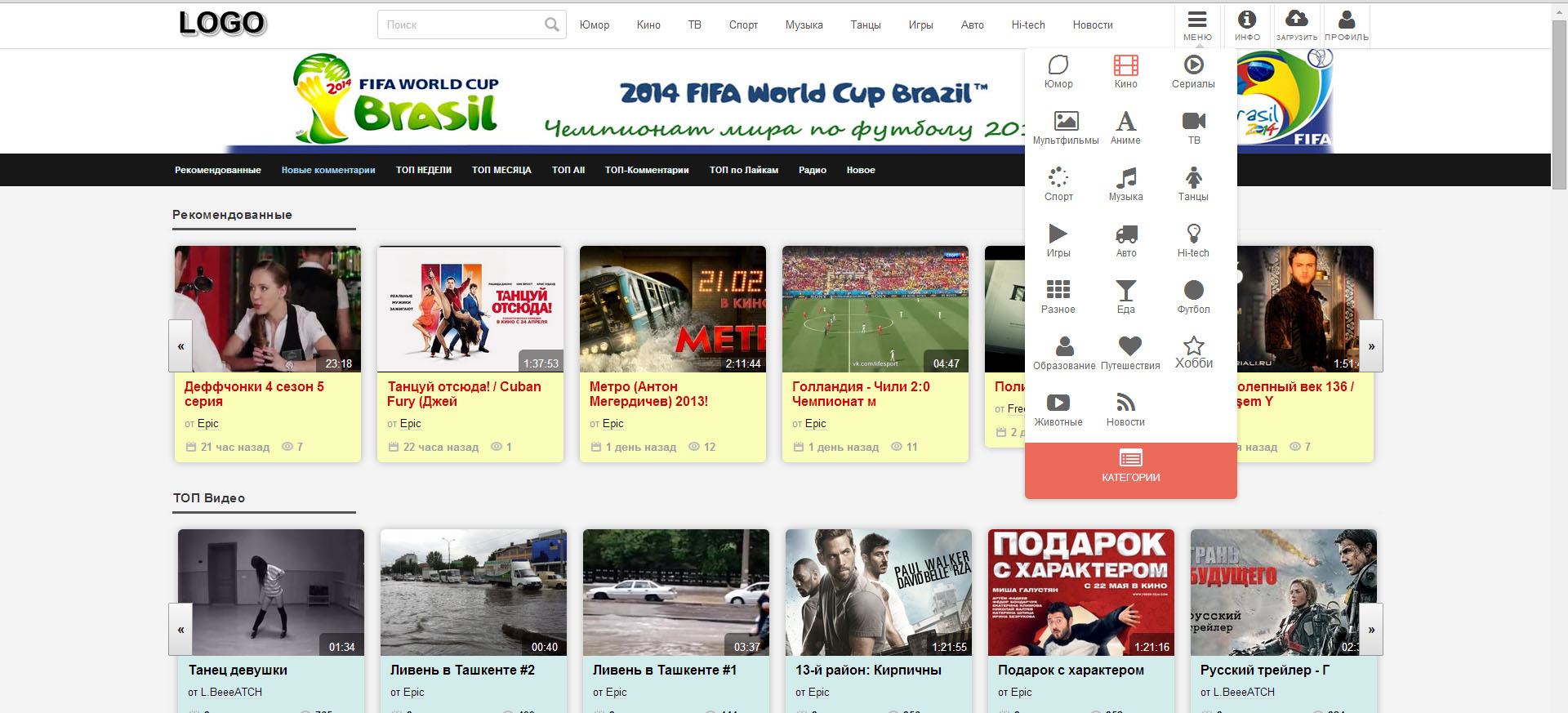Switch to Новые комментарии tab
The width and height of the screenshot is (1568, 713).
coord(328,170)
